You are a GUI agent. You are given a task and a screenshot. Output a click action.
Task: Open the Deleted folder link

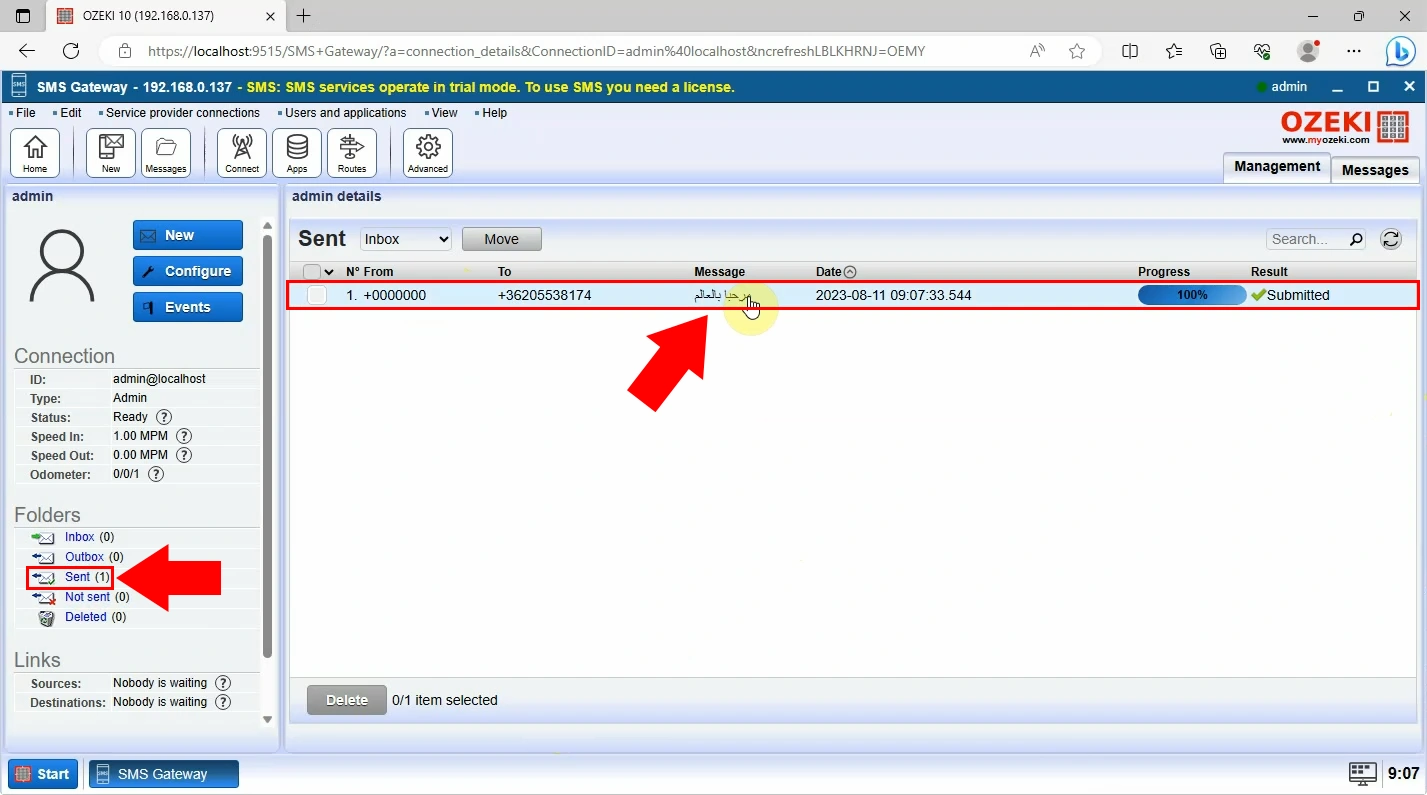86,617
